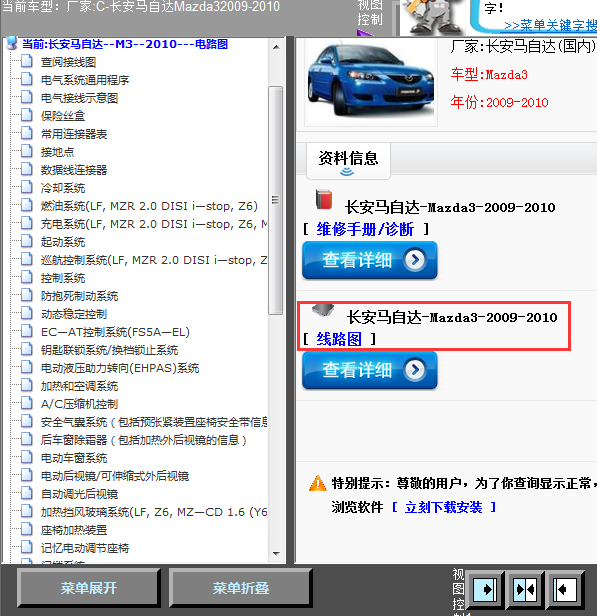Click the page icon beside 电动车窗系统
The width and height of the screenshot is (597, 616).
pos(27,457)
